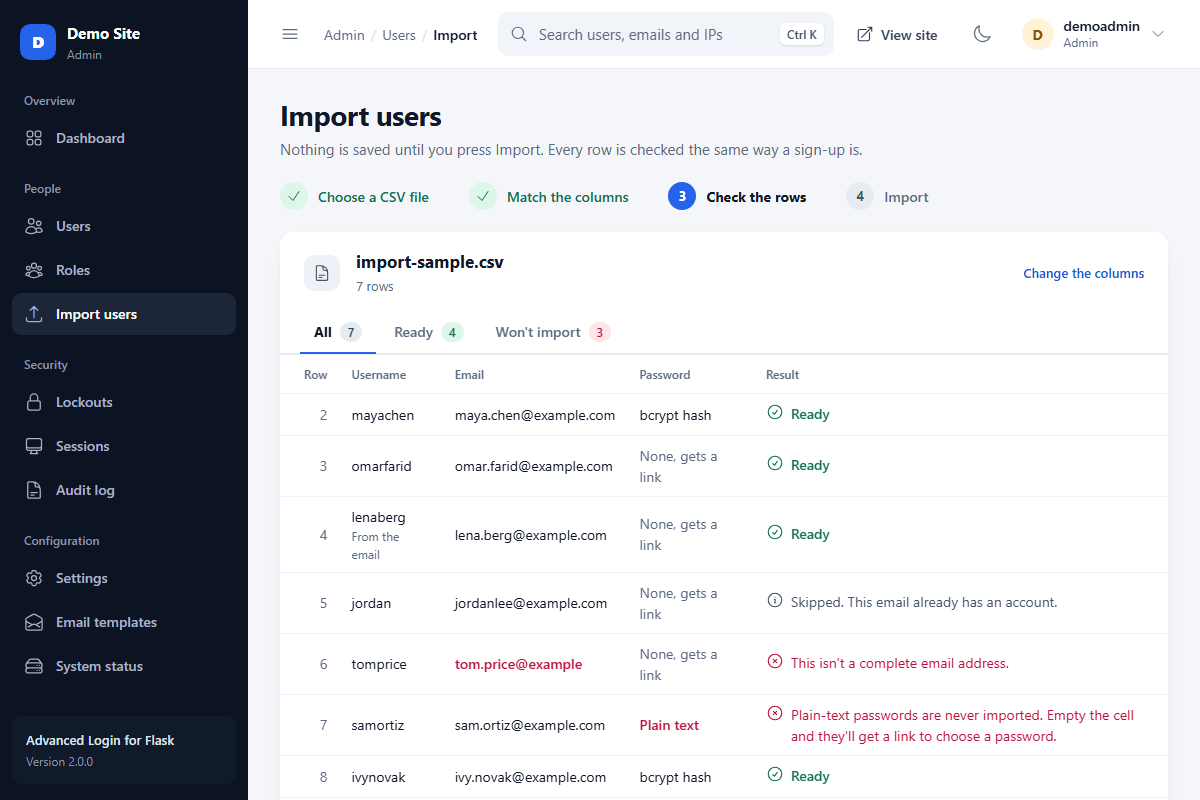Image resolution: width=1200 pixels, height=800 pixels.
Task: Go to the Check the rows step
Action: [737, 197]
